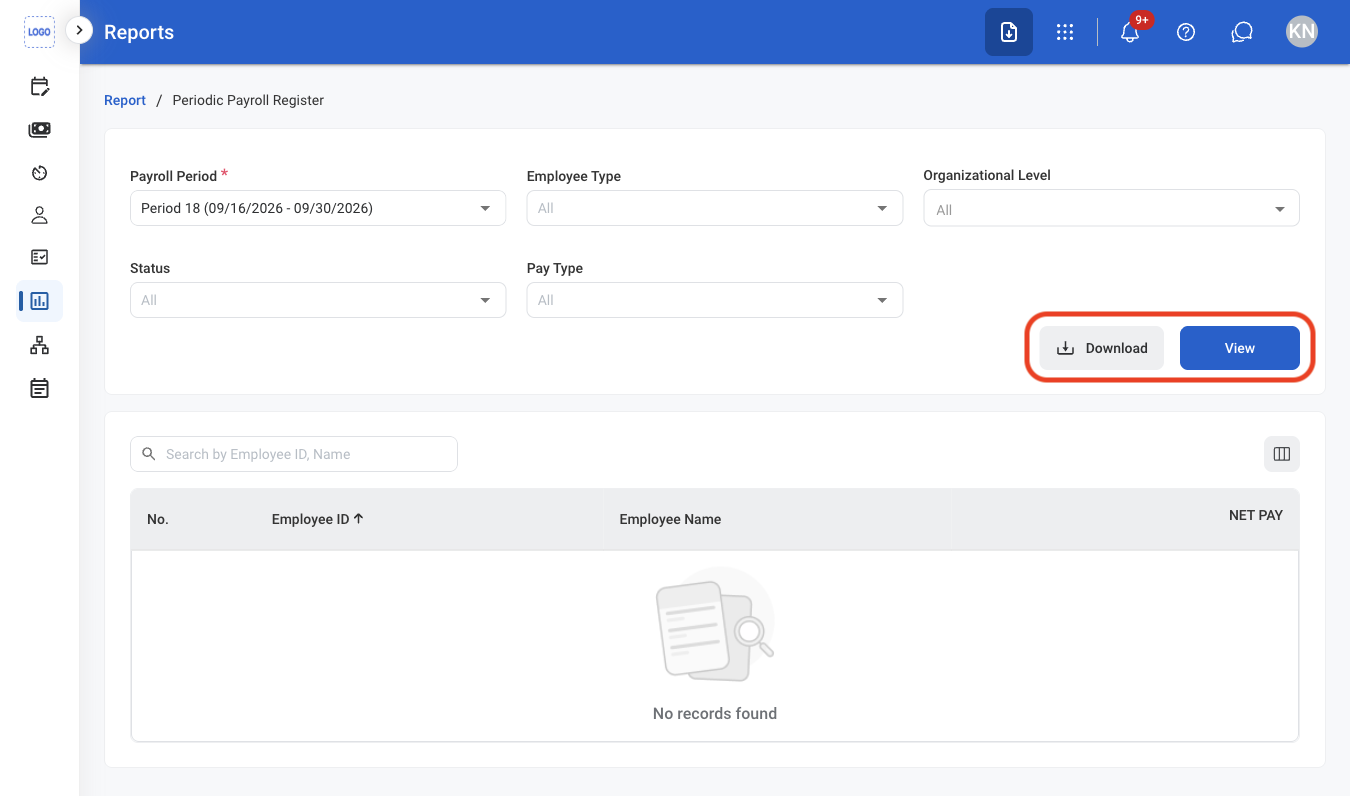1350x796 pixels.
Task: Open the calendar edit sidebar icon
Action: (x=39, y=87)
